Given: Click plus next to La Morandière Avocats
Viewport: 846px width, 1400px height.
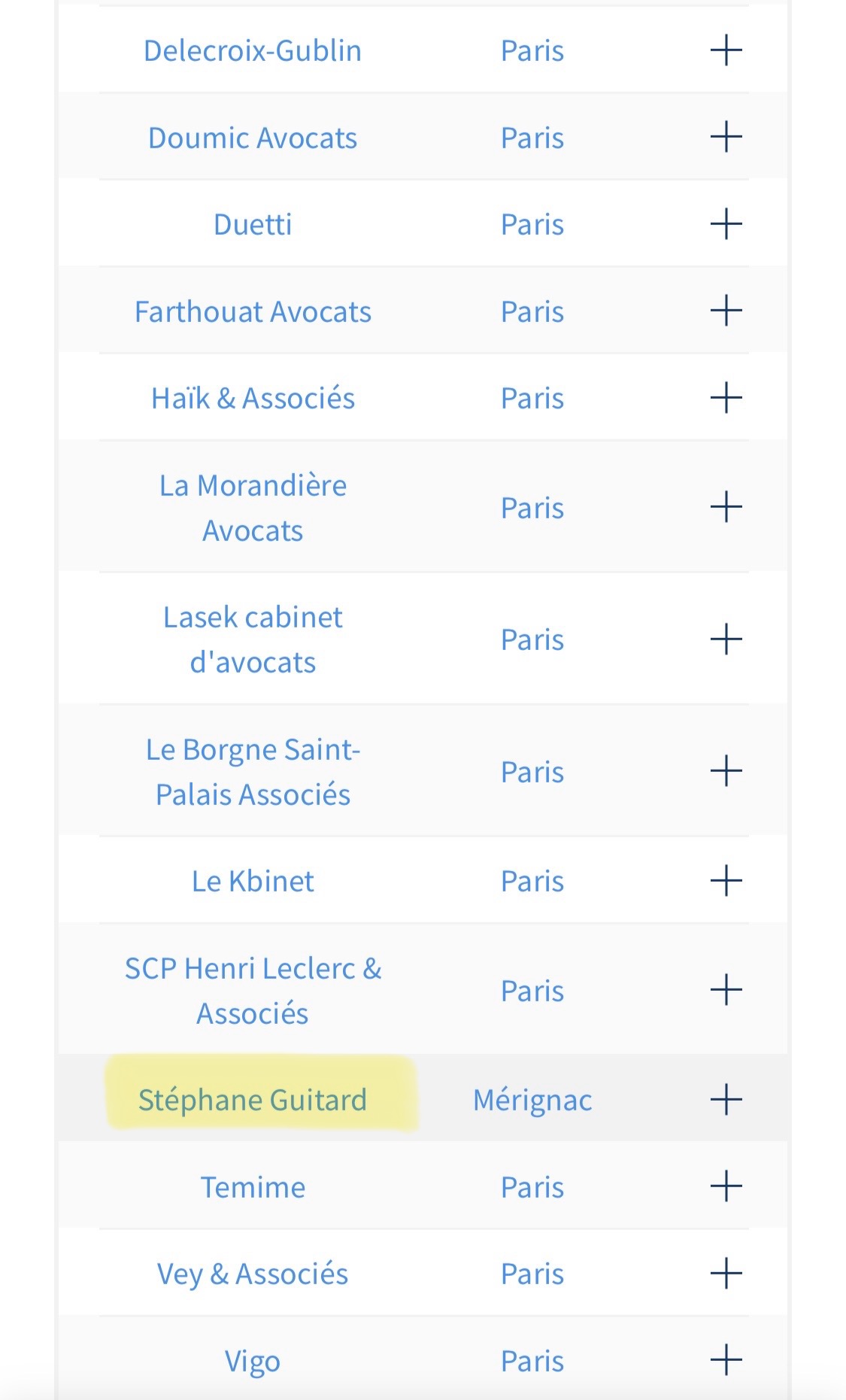Looking at the screenshot, I should coord(726,507).
